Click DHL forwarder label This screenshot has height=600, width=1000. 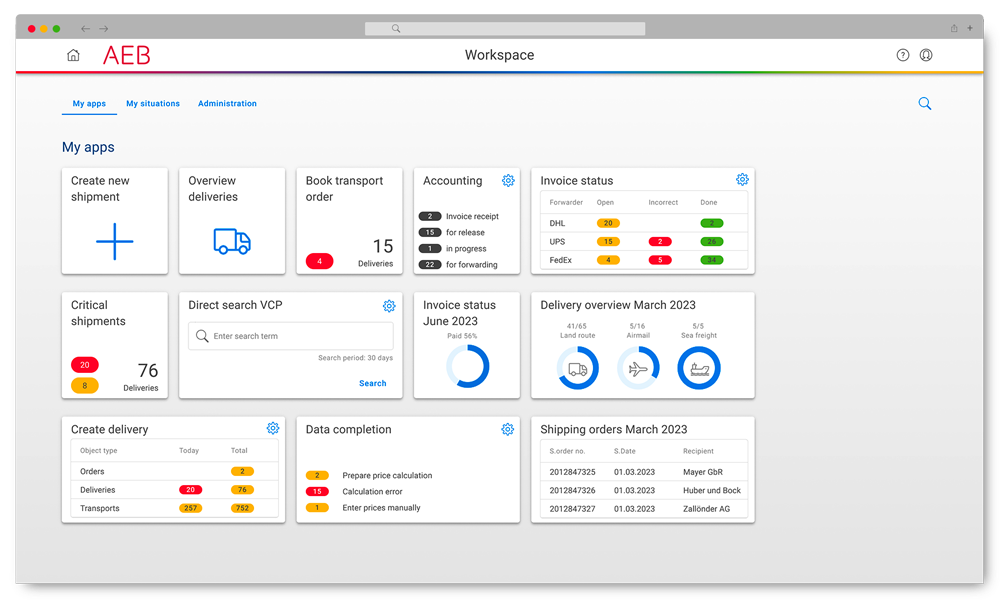point(557,223)
